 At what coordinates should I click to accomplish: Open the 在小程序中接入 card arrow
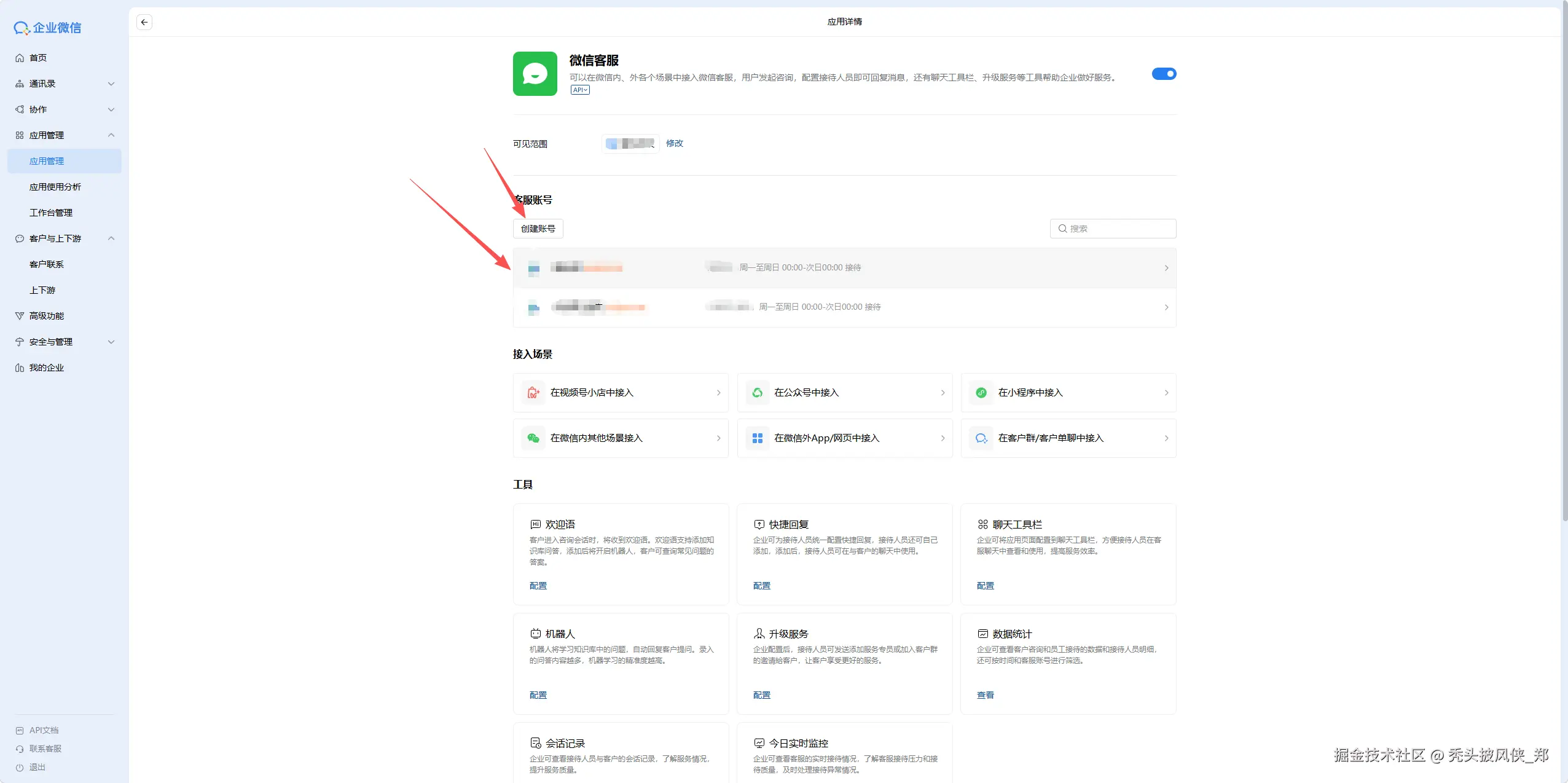(1166, 393)
